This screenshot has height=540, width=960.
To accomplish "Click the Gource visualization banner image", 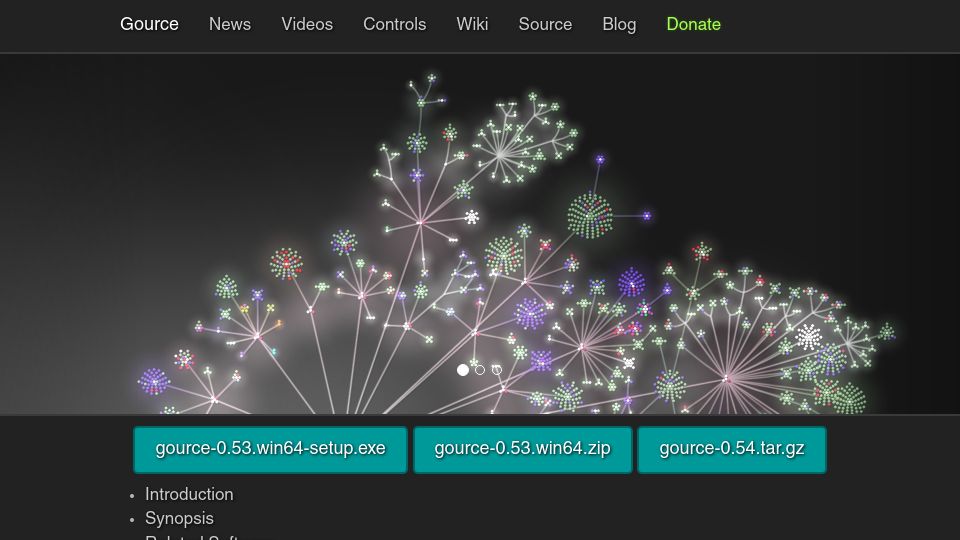I will click(480, 234).
